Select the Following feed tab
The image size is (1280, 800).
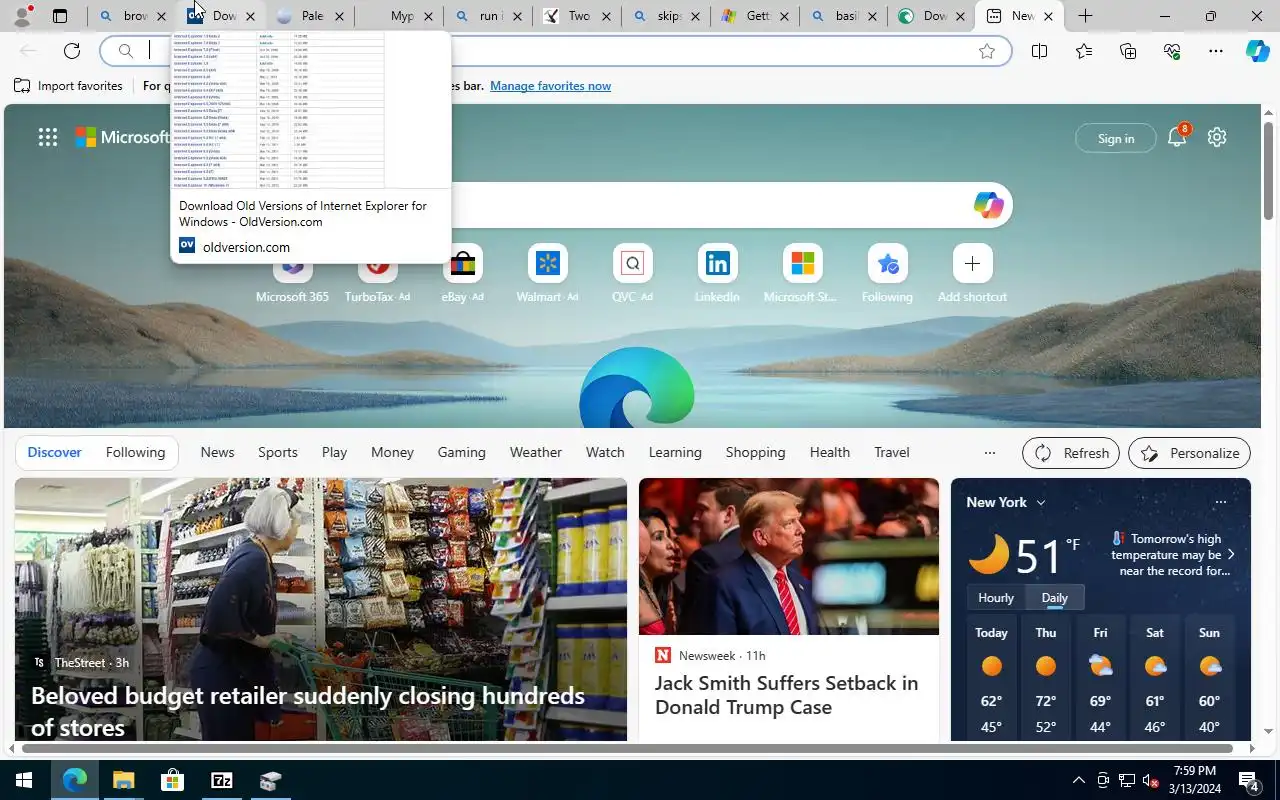click(135, 452)
